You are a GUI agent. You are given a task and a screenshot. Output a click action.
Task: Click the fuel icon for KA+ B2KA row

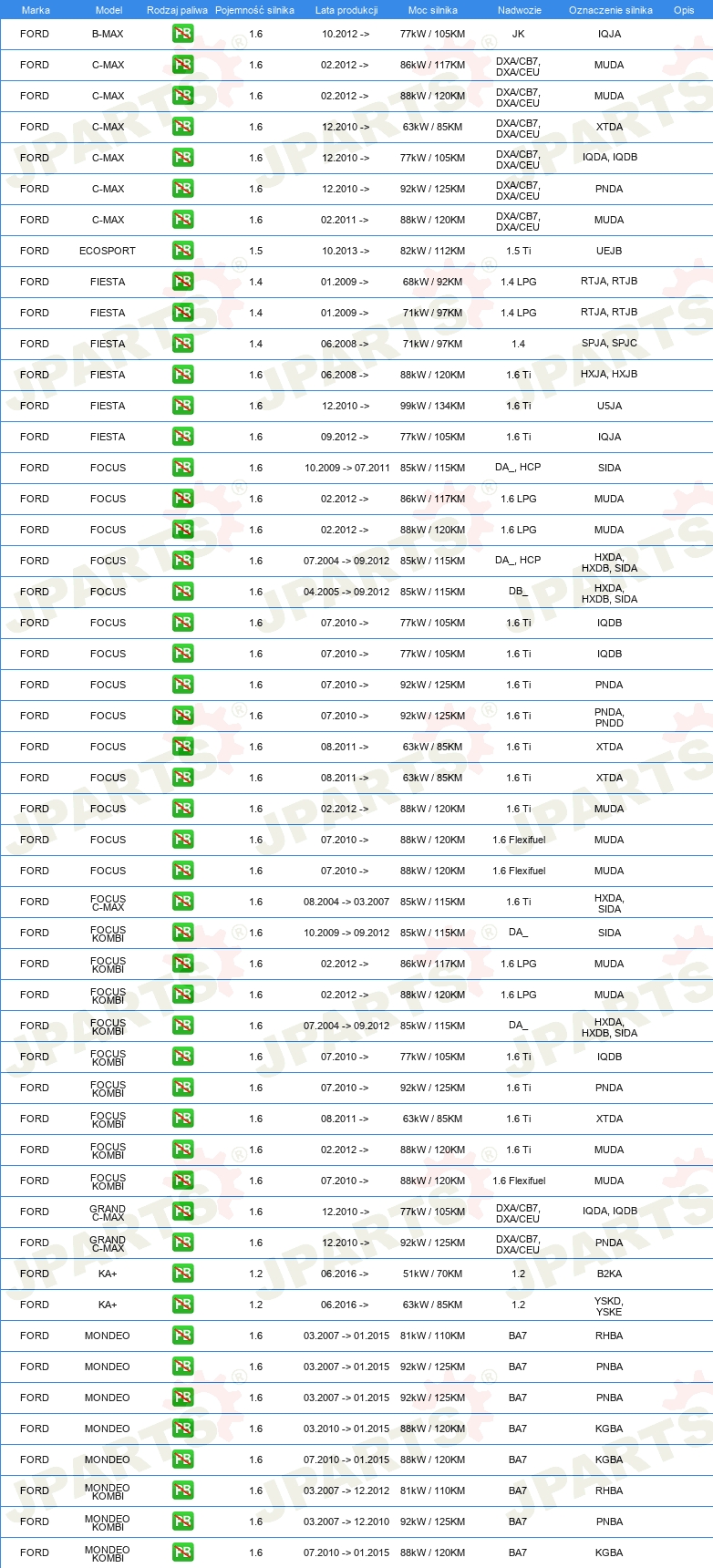point(182,1274)
